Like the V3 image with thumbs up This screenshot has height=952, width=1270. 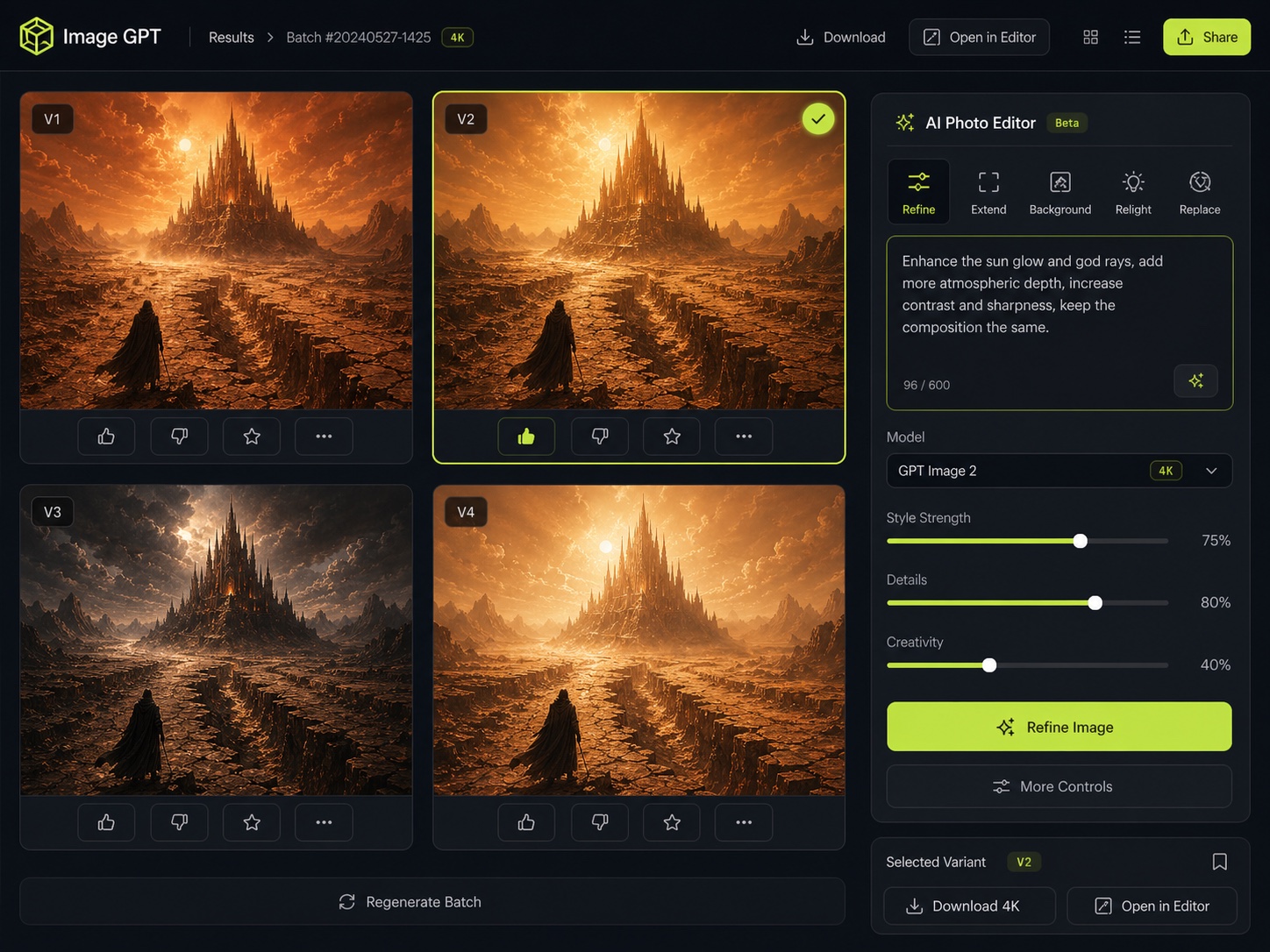pyautogui.click(x=106, y=822)
